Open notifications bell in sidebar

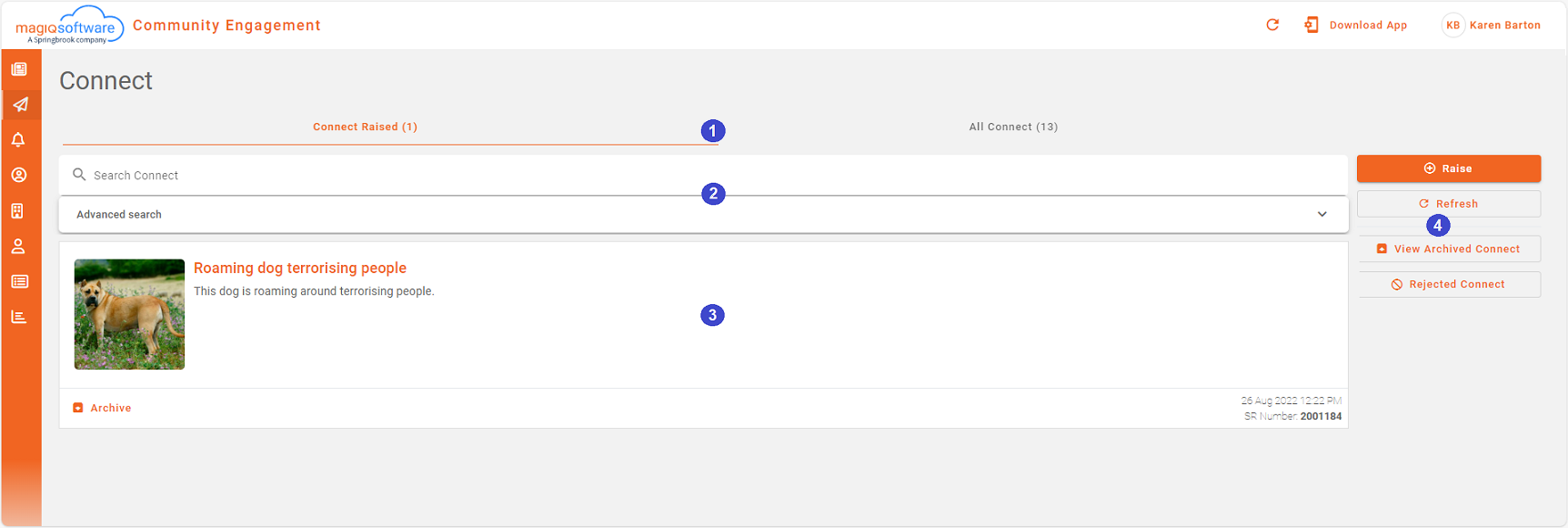(x=18, y=140)
